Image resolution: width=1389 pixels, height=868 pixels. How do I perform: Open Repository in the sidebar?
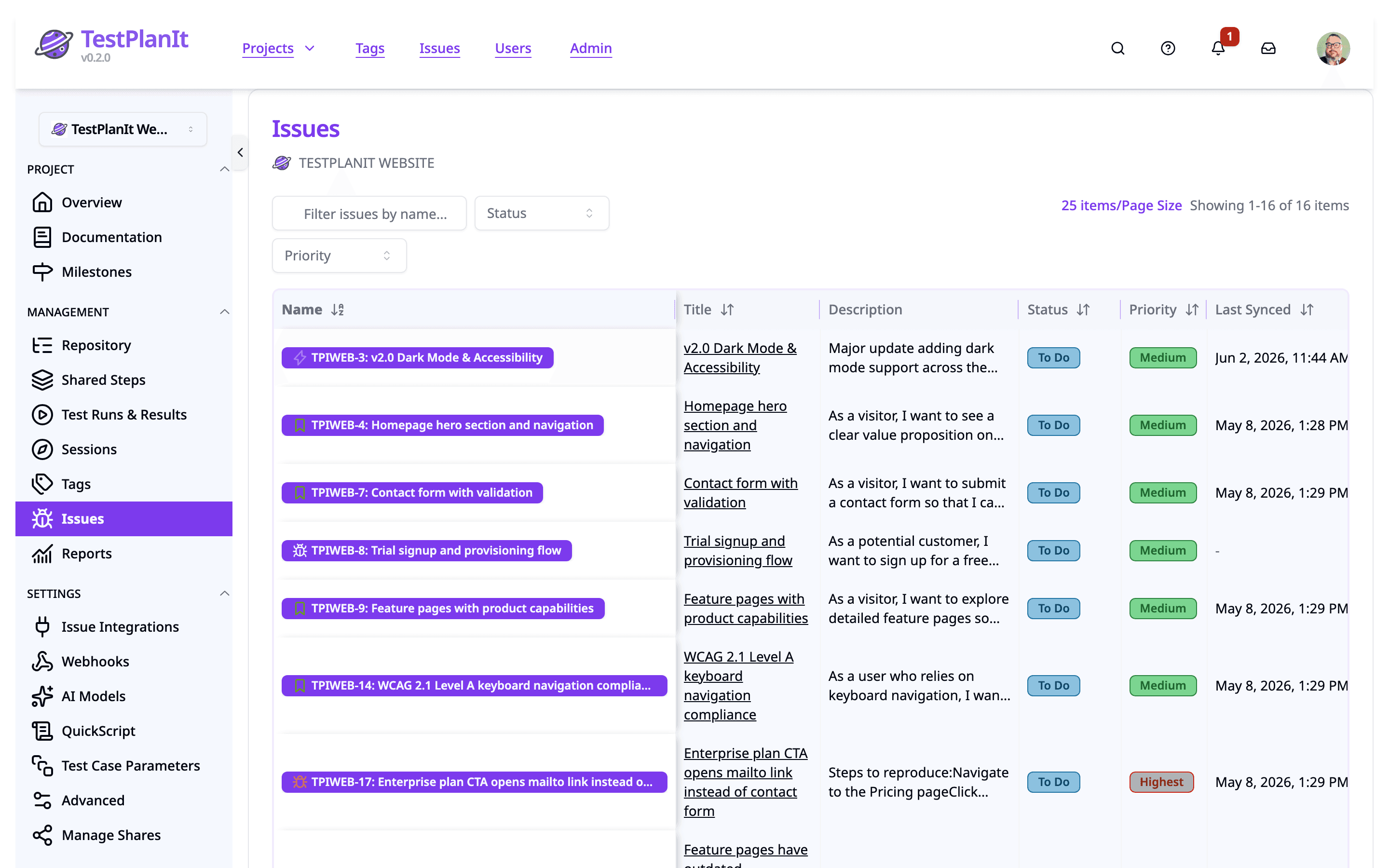pyautogui.click(x=124, y=345)
